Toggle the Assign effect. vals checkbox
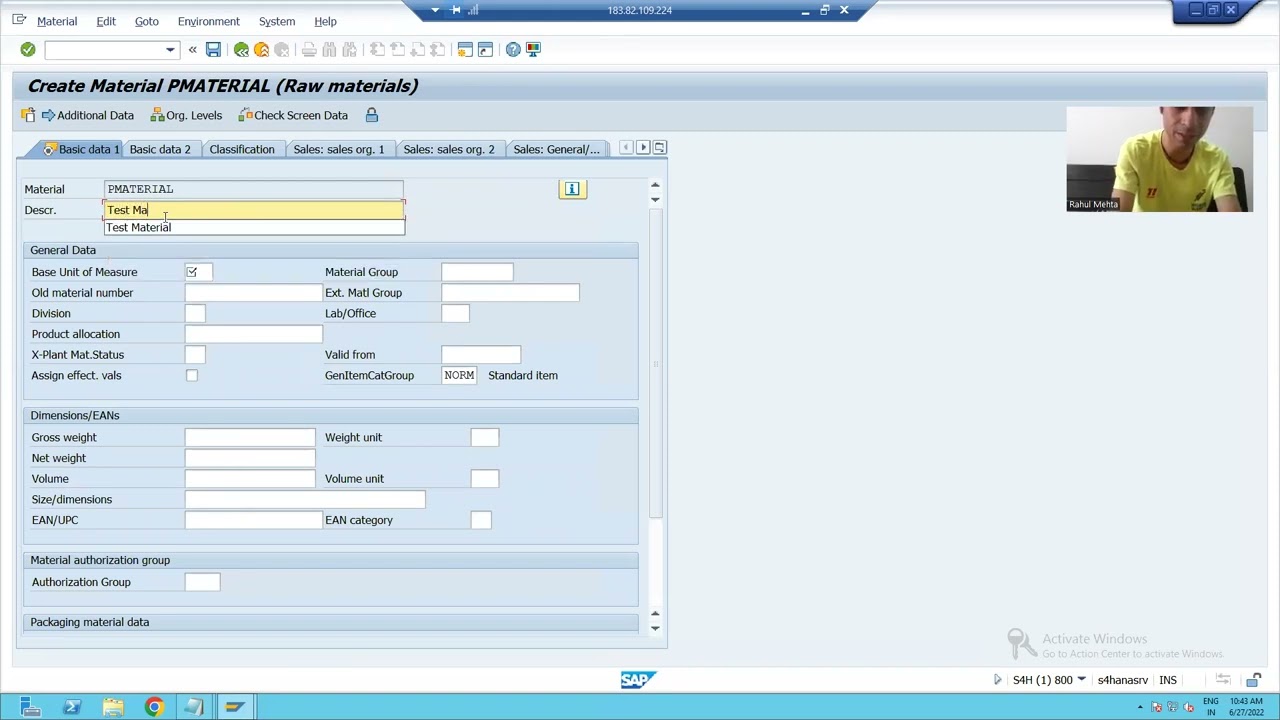 coord(191,375)
